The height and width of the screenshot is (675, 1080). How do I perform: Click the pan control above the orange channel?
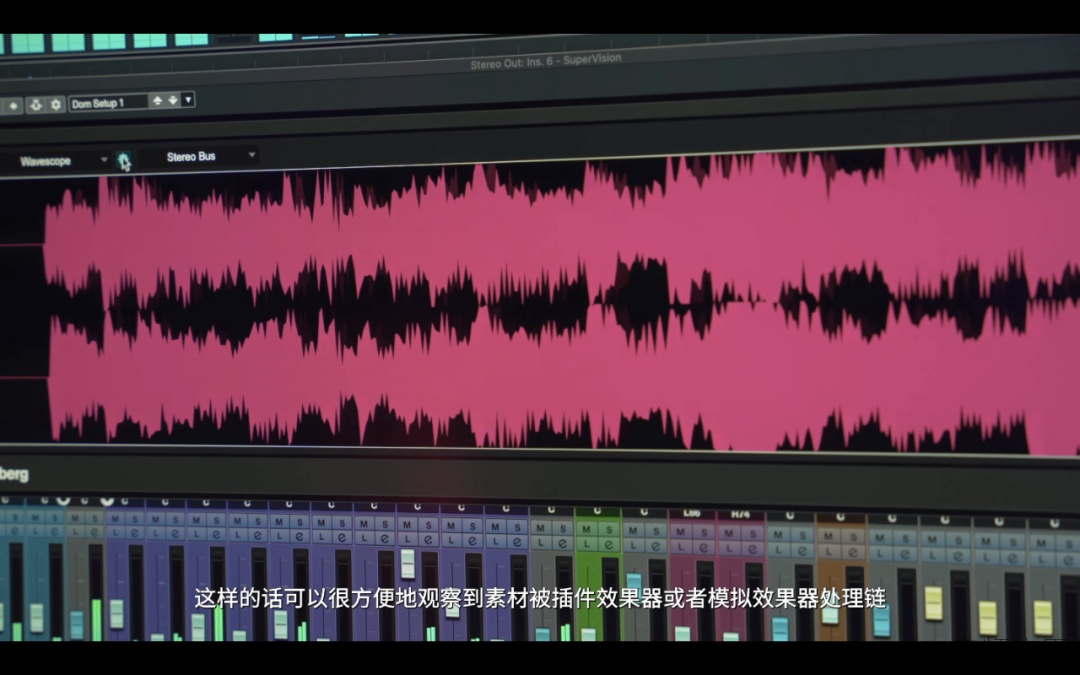840,518
